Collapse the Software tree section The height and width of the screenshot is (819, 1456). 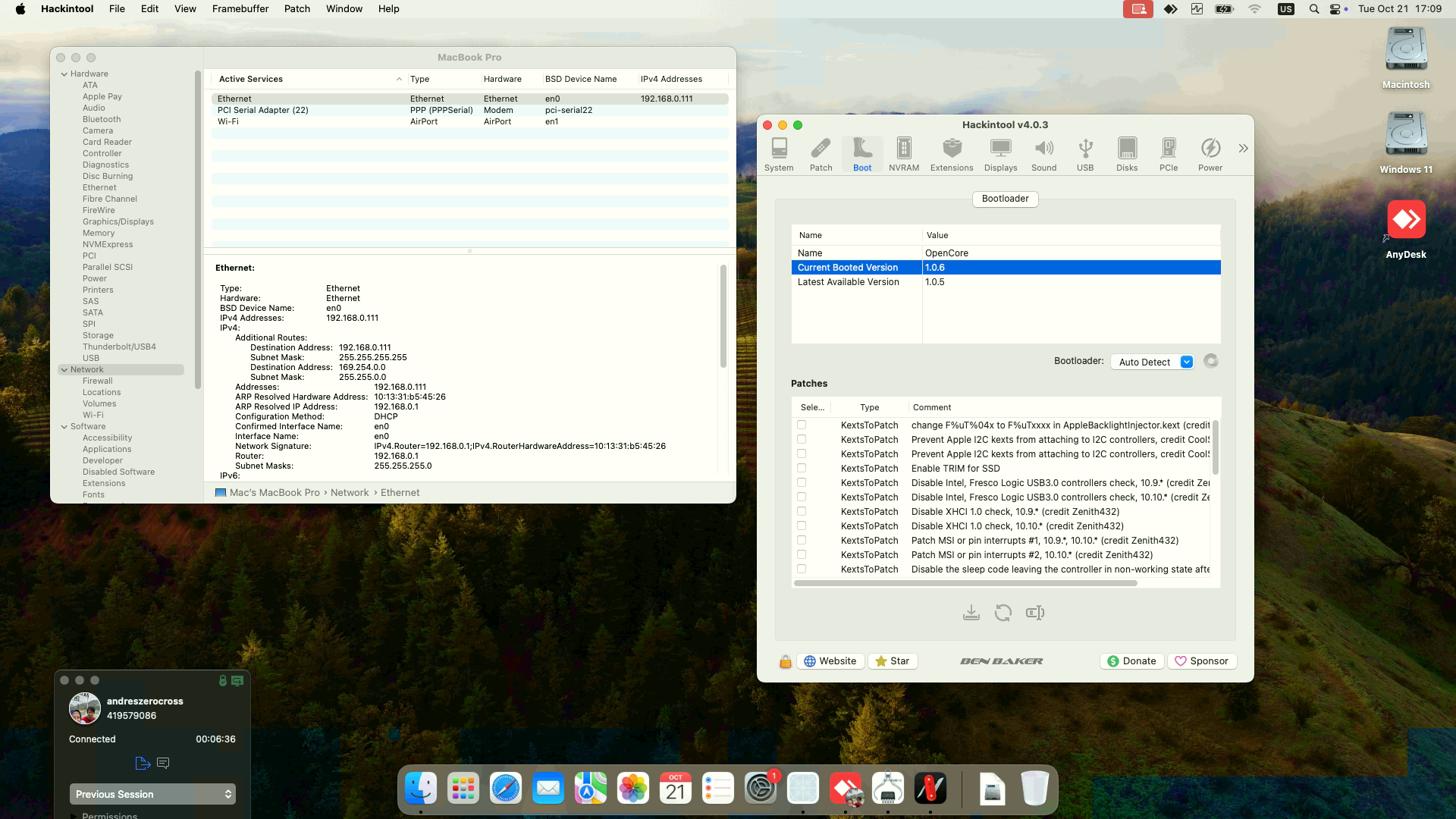tap(64, 427)
